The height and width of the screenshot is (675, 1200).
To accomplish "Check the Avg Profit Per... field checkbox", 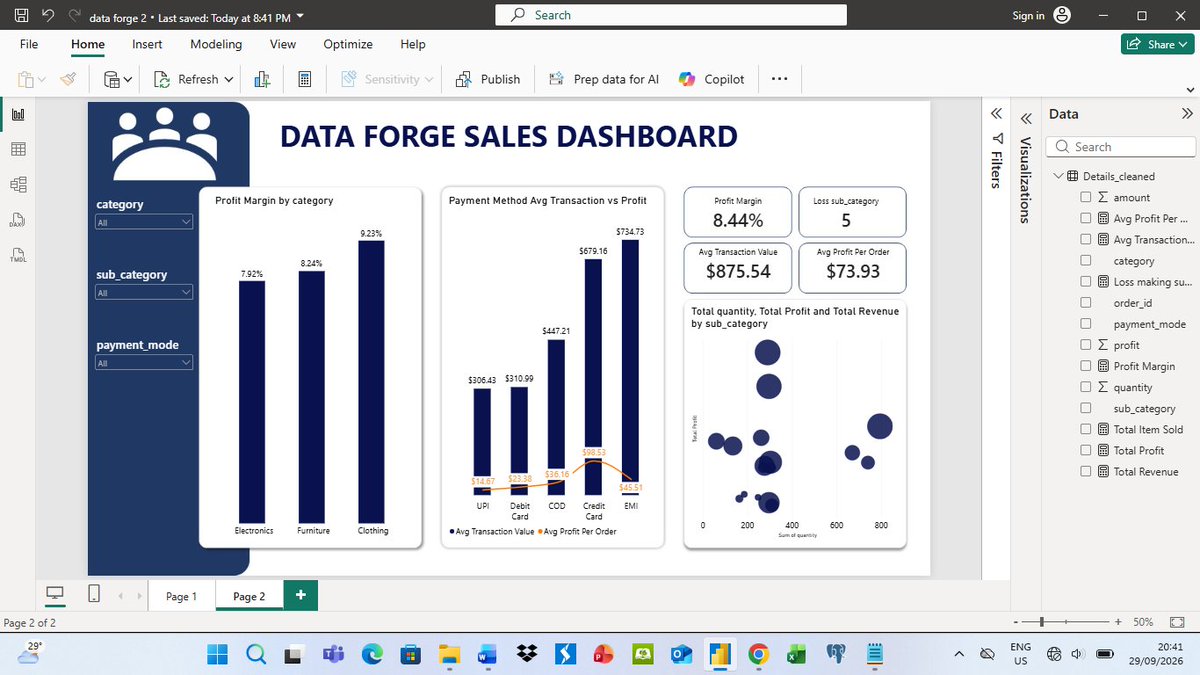I will click(x=1085, y=219).
